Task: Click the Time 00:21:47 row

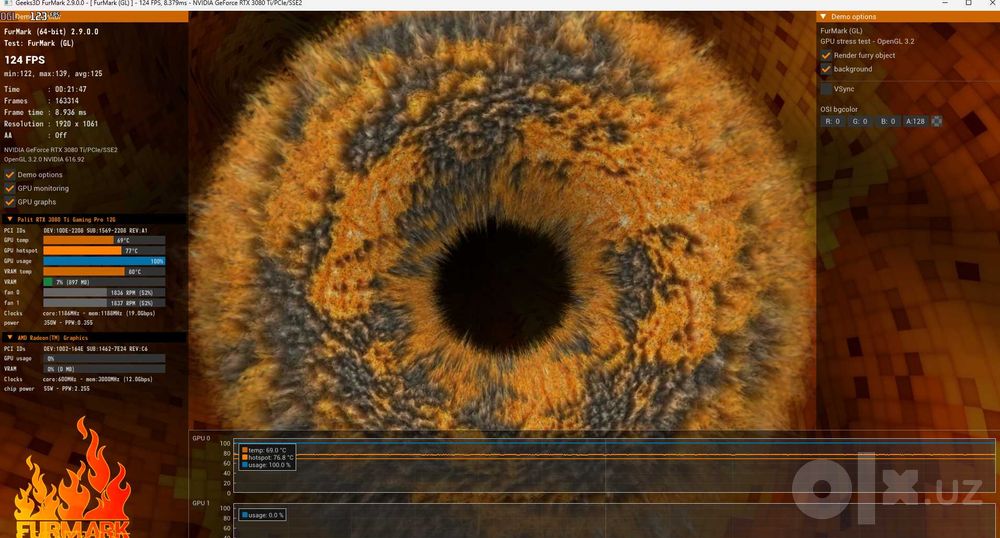Action: [x=45, y=89]
